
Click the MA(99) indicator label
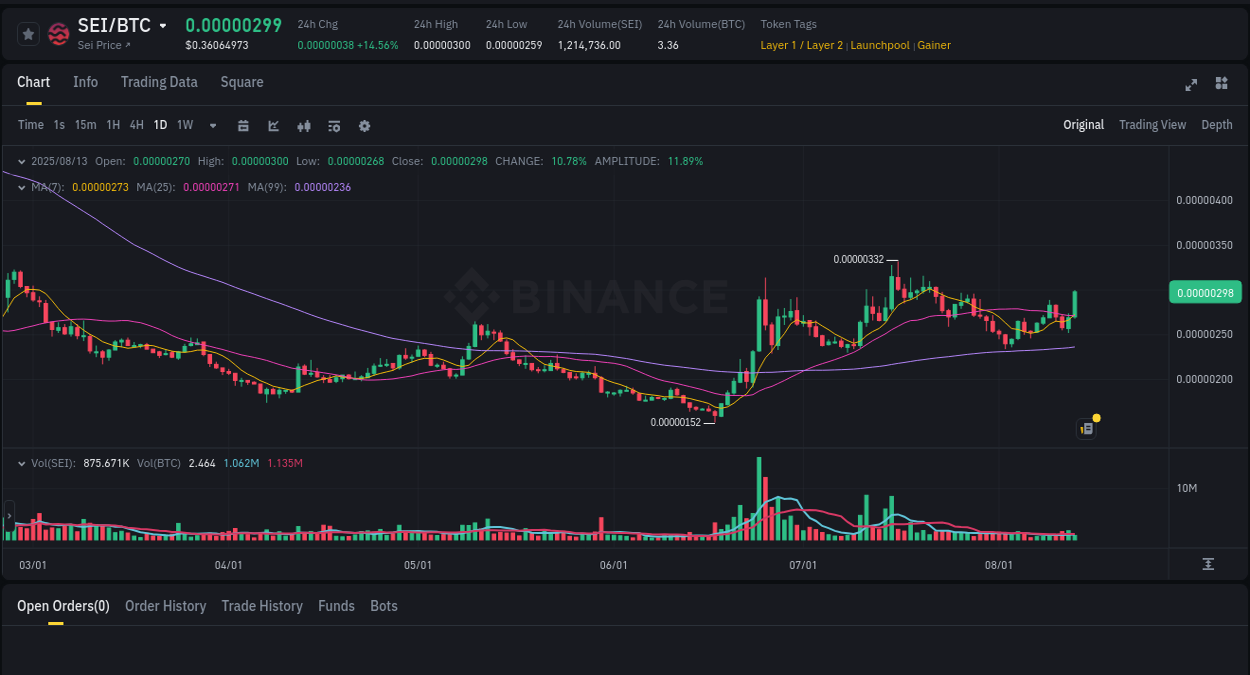tap(269, 187)
